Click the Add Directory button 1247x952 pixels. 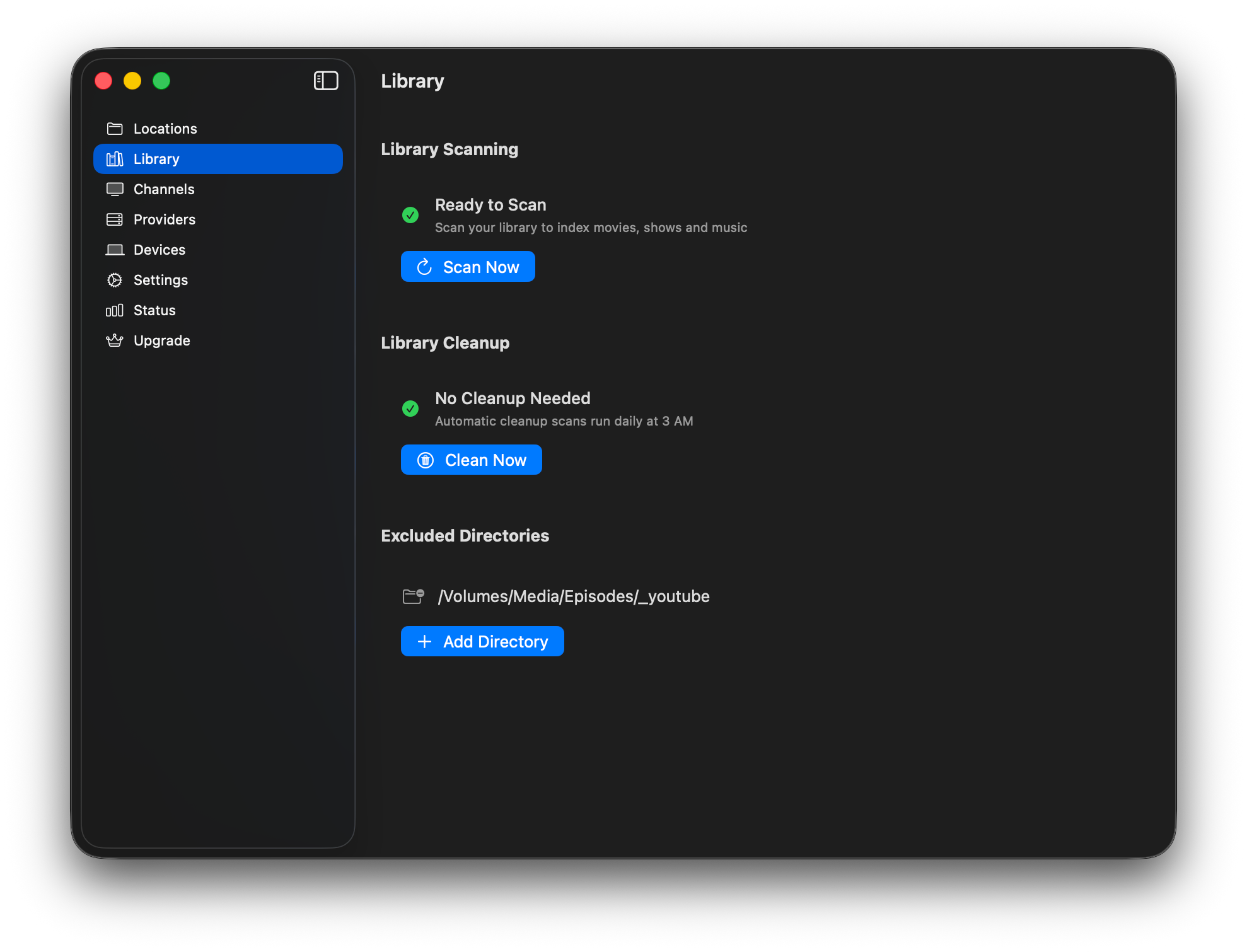[482, 641]
